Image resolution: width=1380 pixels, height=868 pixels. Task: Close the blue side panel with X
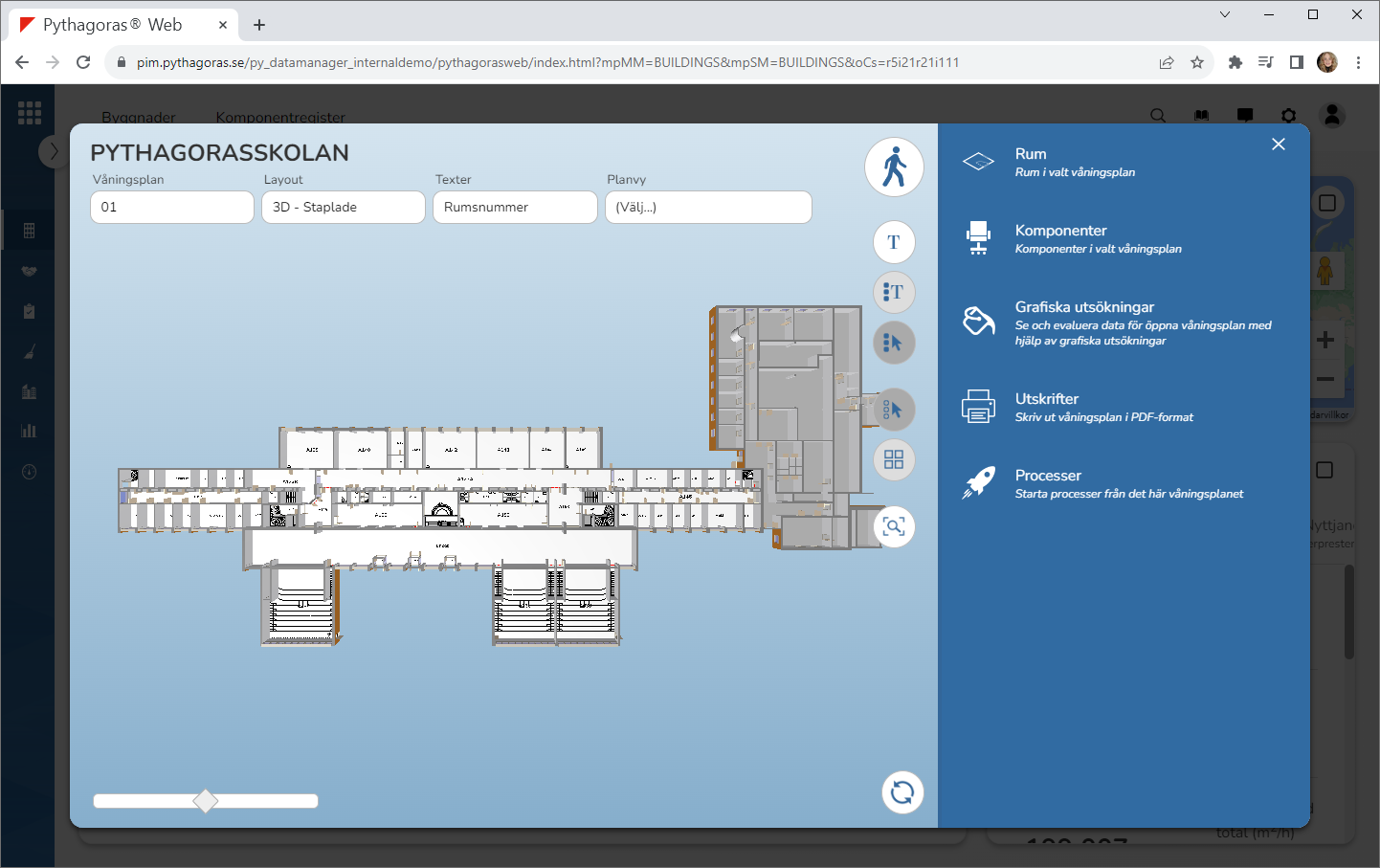click(x=1279, y=145)
